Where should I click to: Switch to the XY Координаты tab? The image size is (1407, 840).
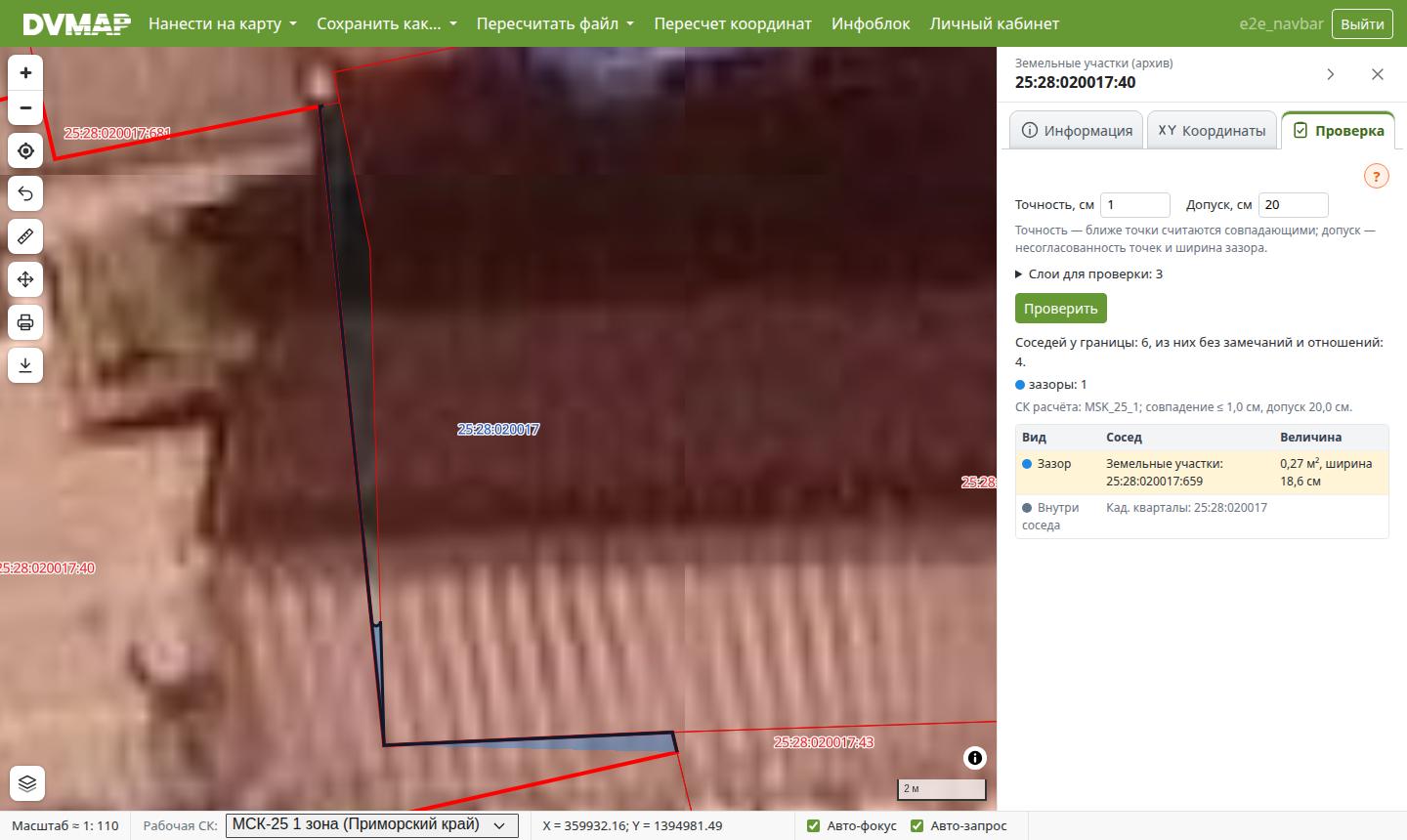pos(1212,130)
